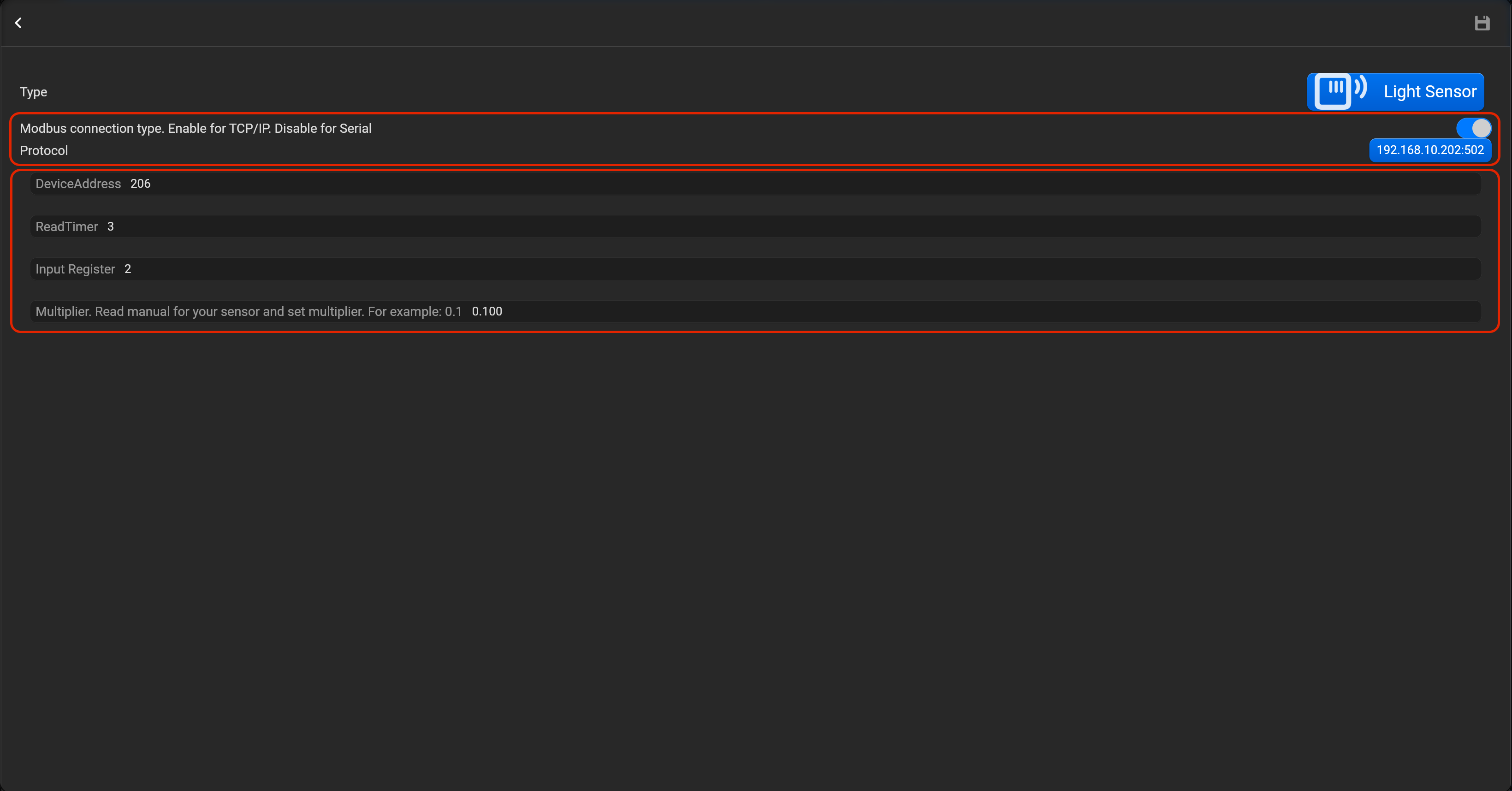The height and width of the screenshot is (791, 1512).
Task: Toggle the Modbus TCP/IP connection switch
Action: (x=1473, y=128)
